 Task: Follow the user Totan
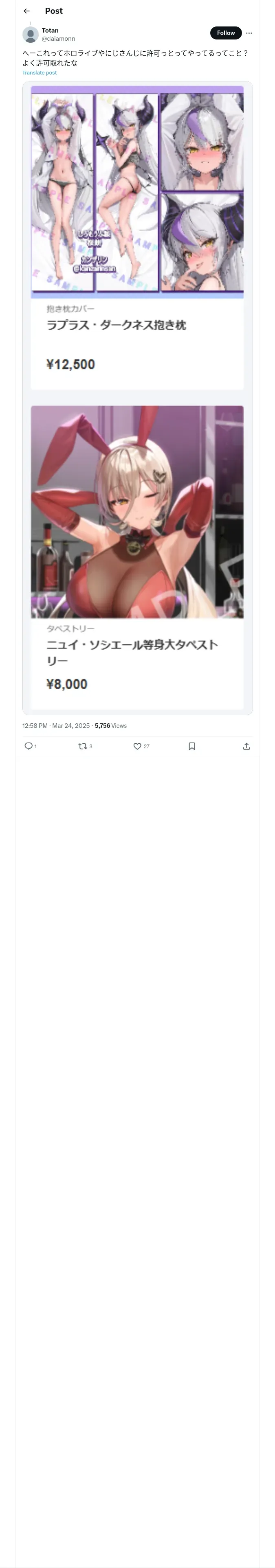click(226, 33)
